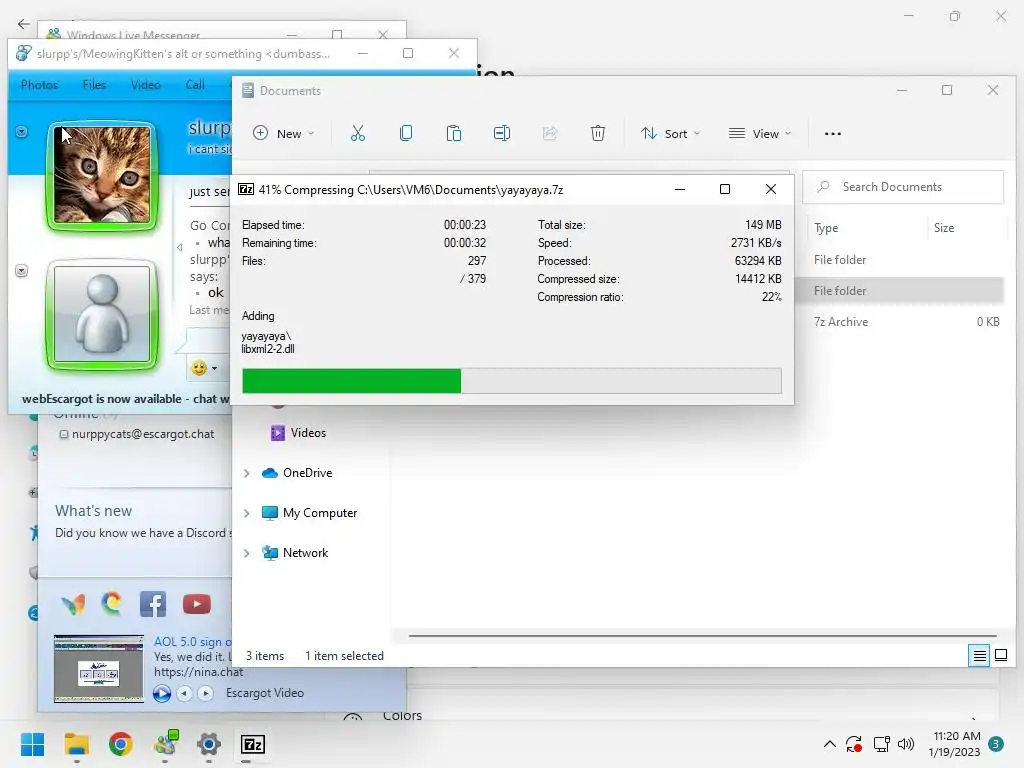Go to next Escargot Video item
This screenshot has height=768, width=1024.
point(206,693)
